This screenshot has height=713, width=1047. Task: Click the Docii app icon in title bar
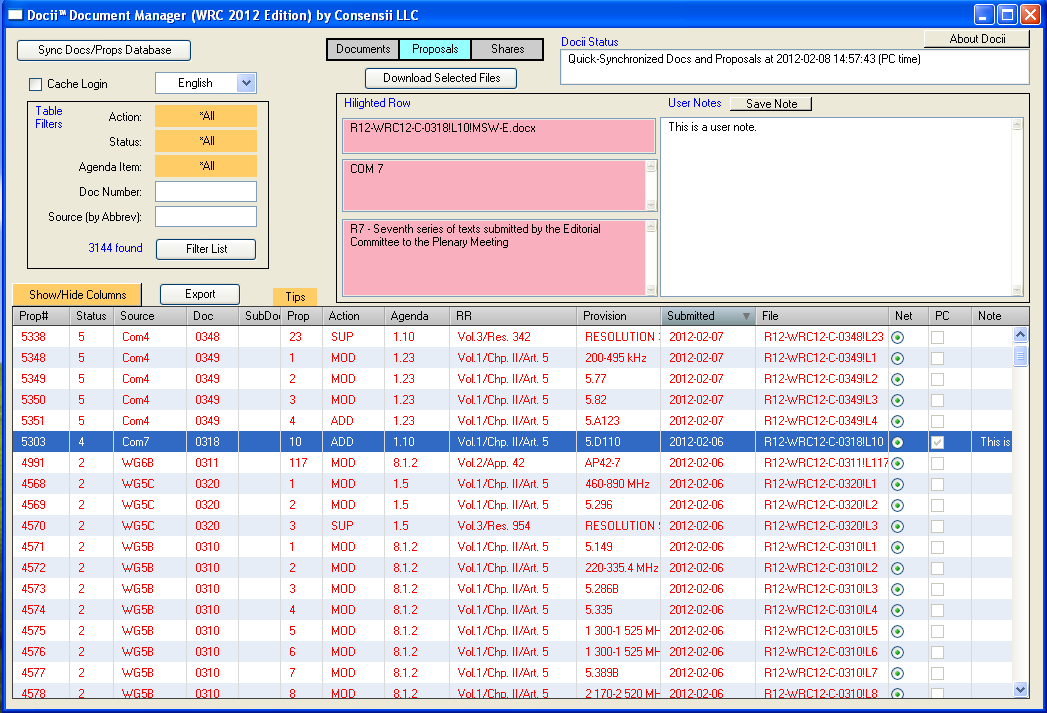15,15
